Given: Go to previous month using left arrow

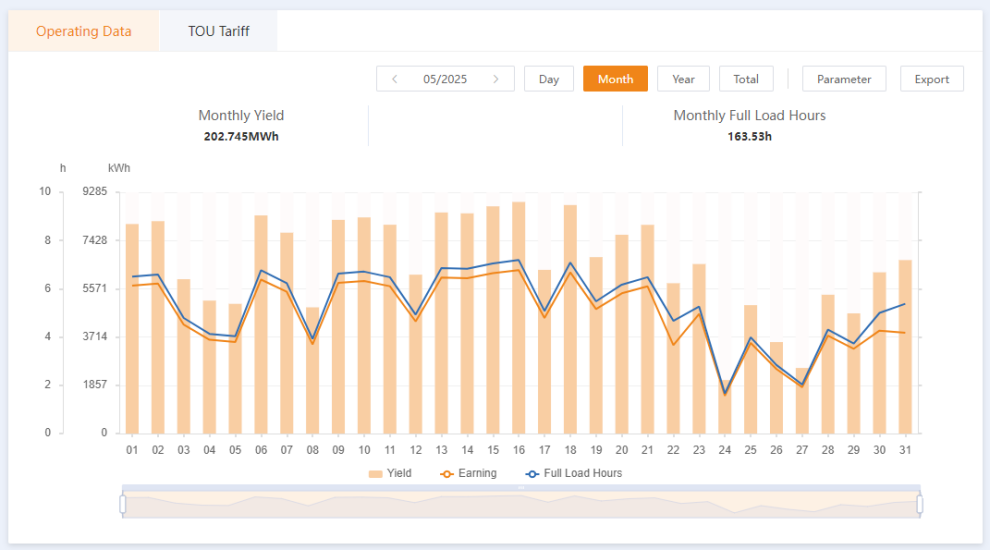Looking at the screenshot, I should point(395,79).
